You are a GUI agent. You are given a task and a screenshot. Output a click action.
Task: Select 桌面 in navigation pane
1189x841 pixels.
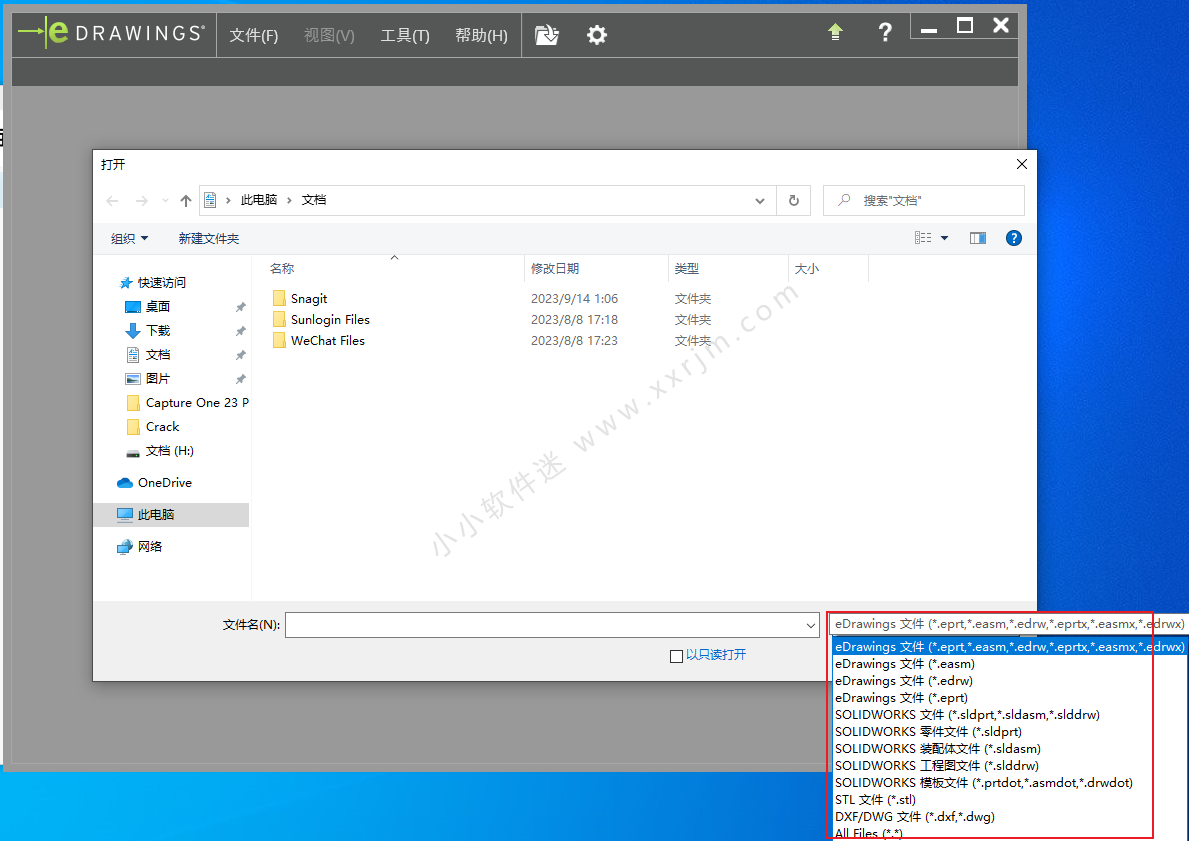pyautogui.click(x=148, y=306)
